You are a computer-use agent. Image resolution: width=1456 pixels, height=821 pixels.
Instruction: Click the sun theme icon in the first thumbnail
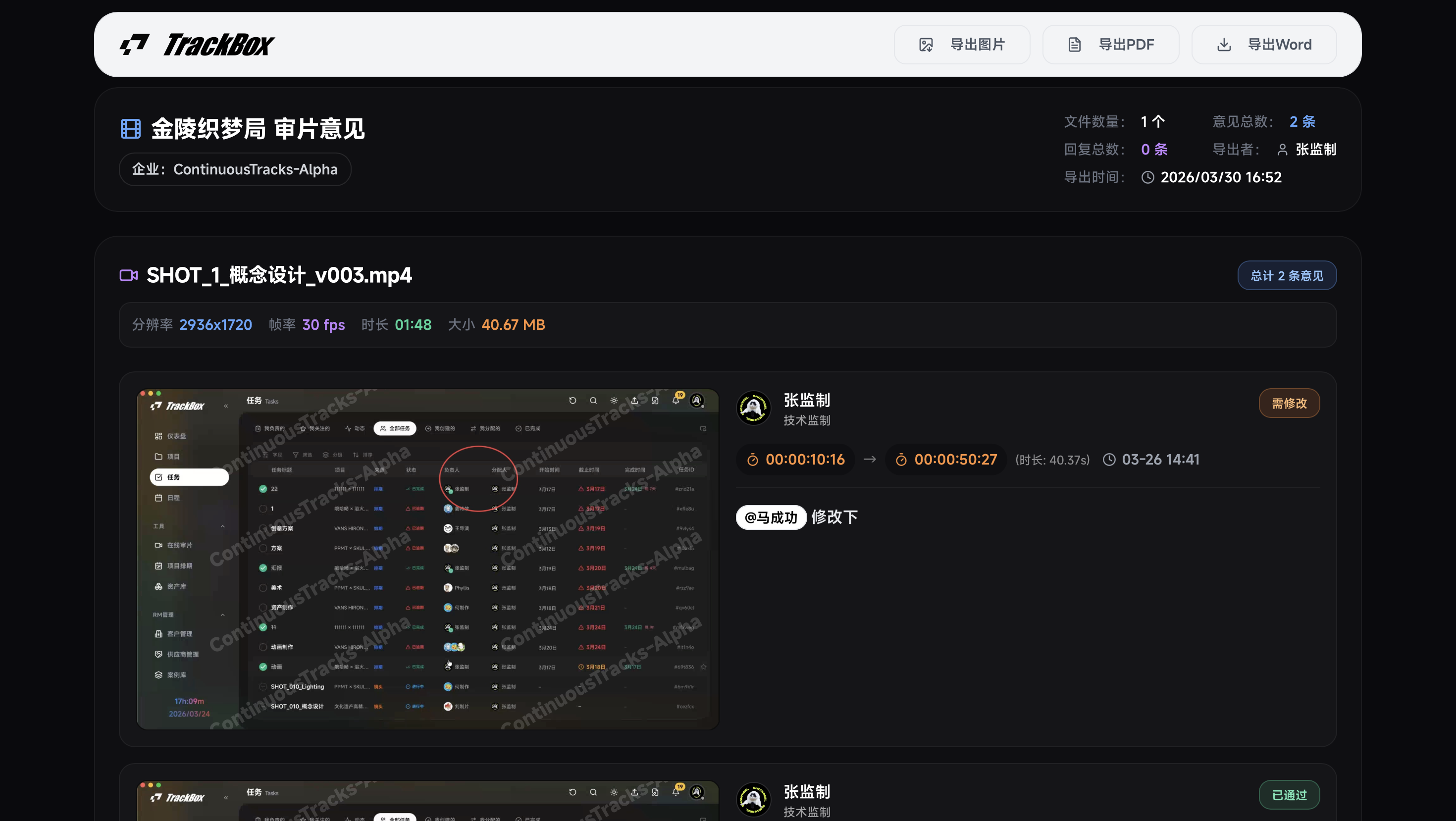pos(614,401)
